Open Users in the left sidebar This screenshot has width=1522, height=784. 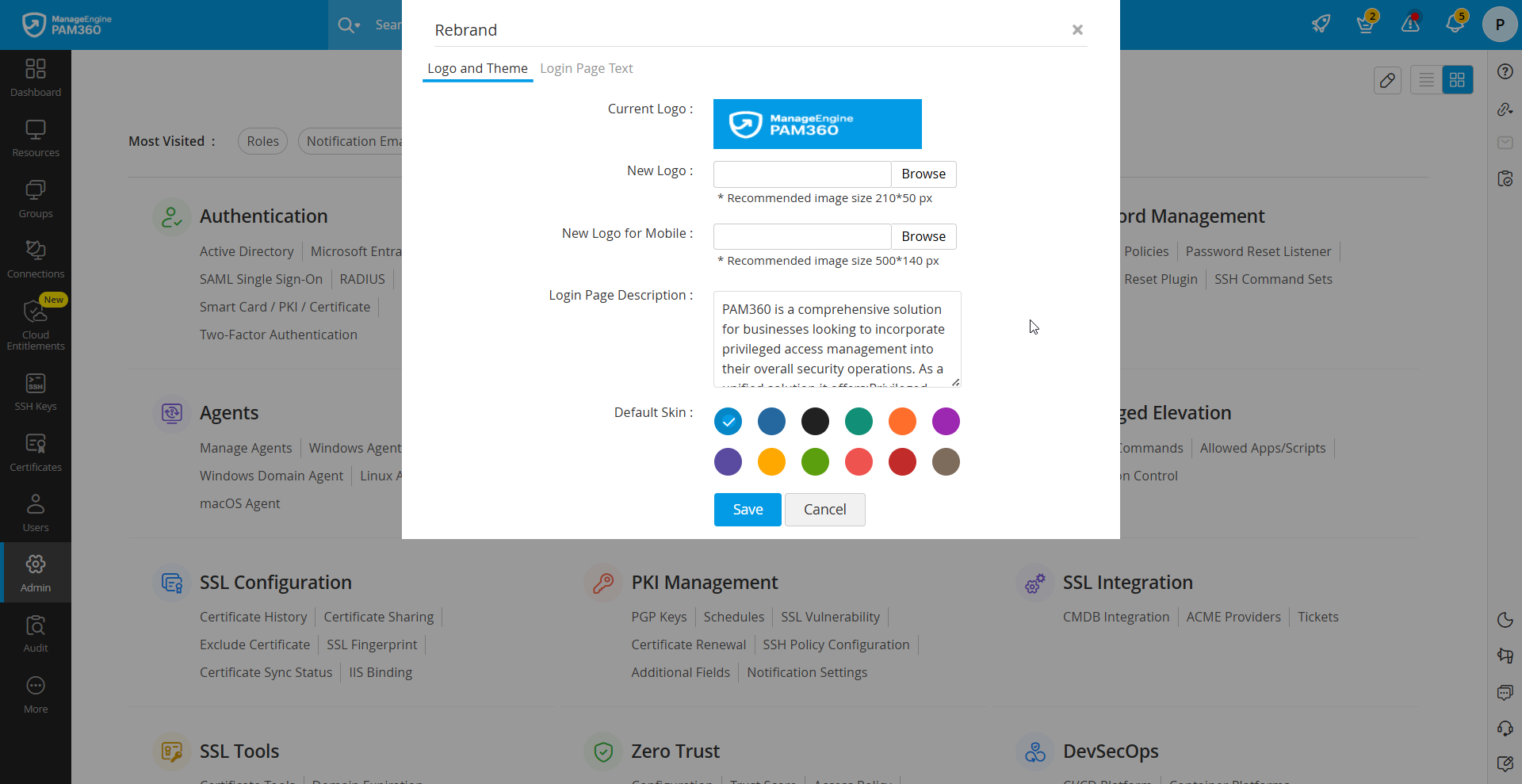(36, 514)
